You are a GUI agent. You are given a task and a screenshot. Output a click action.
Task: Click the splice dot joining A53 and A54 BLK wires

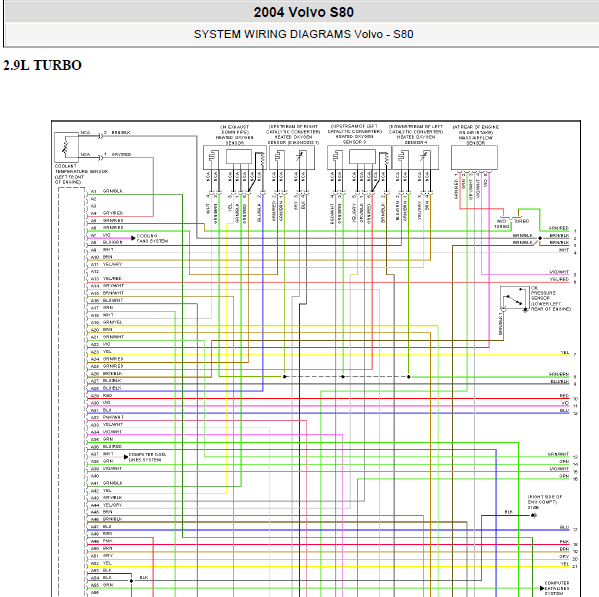point(131,581)
